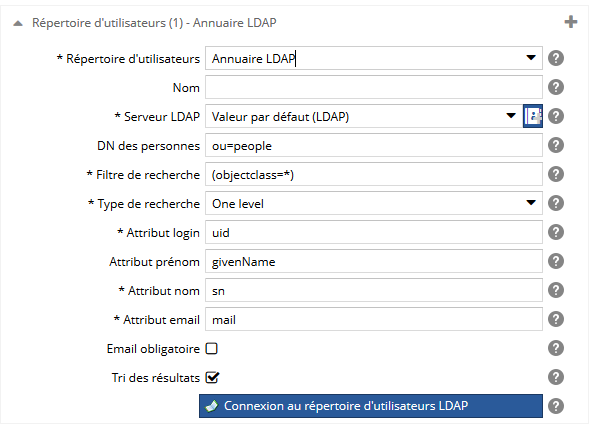Viewport: 596px width, 433px height.
Task: Open the Répertoire d'utilisateurs dropdown
Action: click(x=374, y=59)
